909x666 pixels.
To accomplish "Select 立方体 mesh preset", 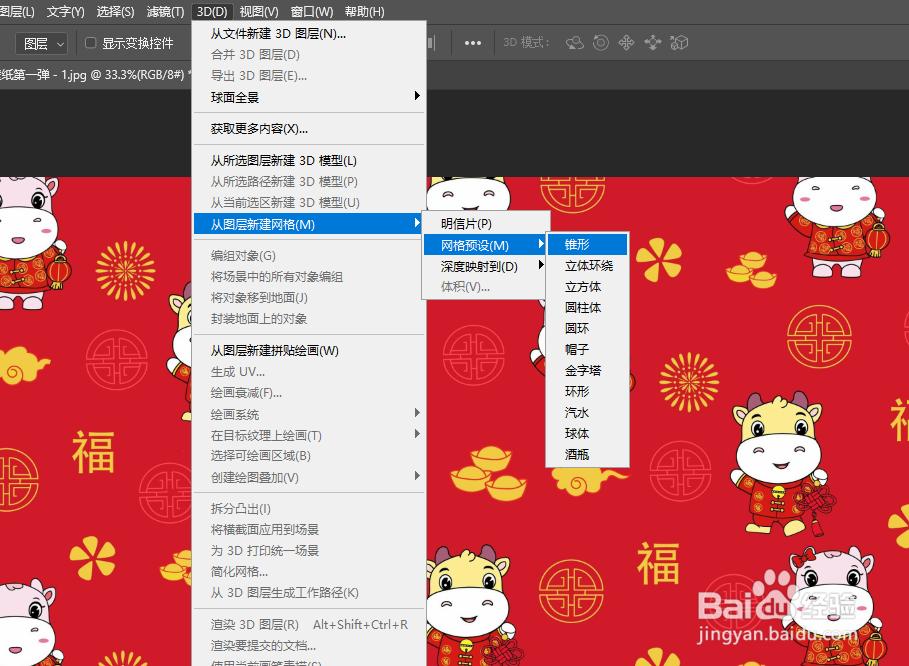I will click(x=587, y=286).
